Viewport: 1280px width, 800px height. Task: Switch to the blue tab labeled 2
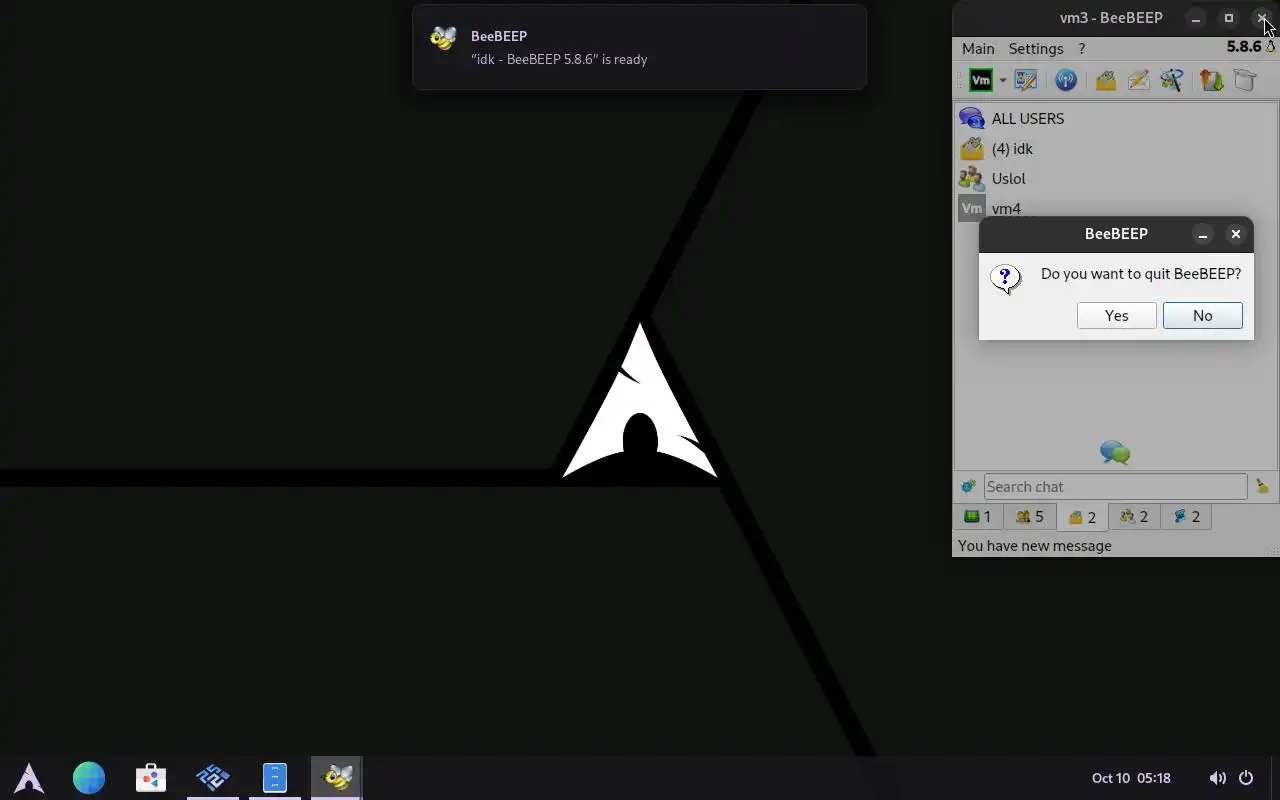tap(1186, 516)
